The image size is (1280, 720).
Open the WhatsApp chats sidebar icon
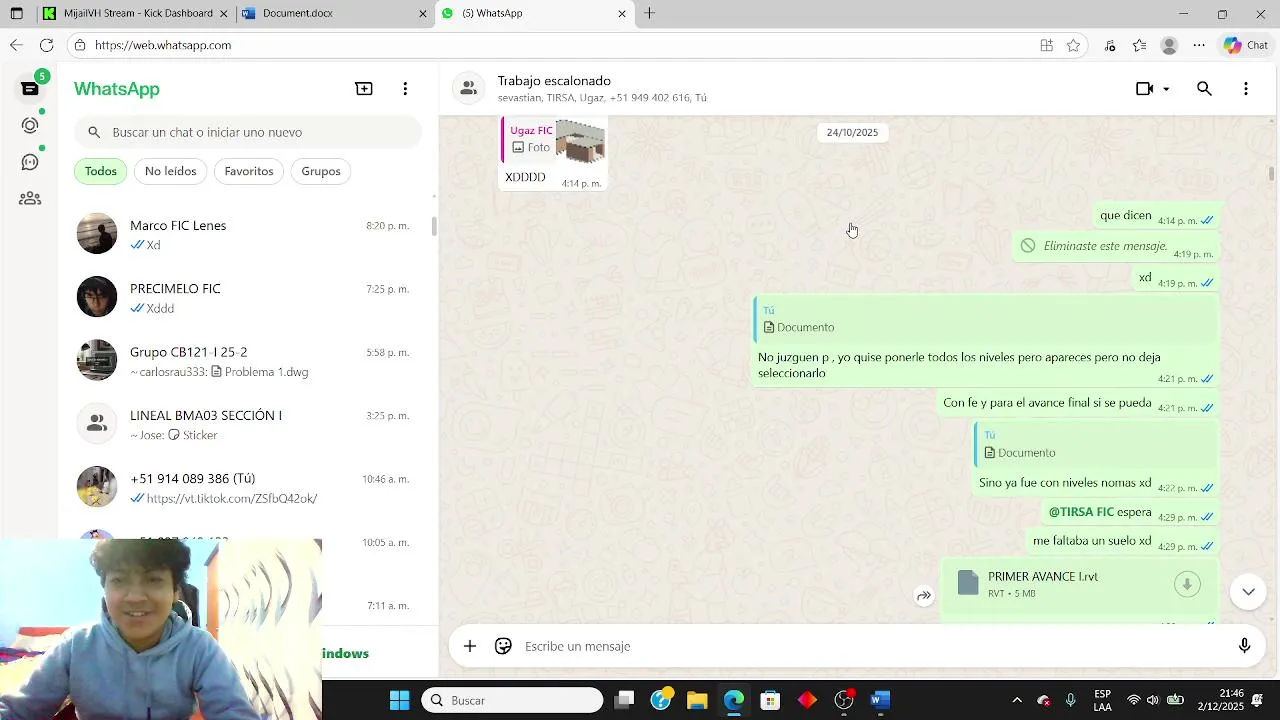pyautogui.click(x=30, y=88)
